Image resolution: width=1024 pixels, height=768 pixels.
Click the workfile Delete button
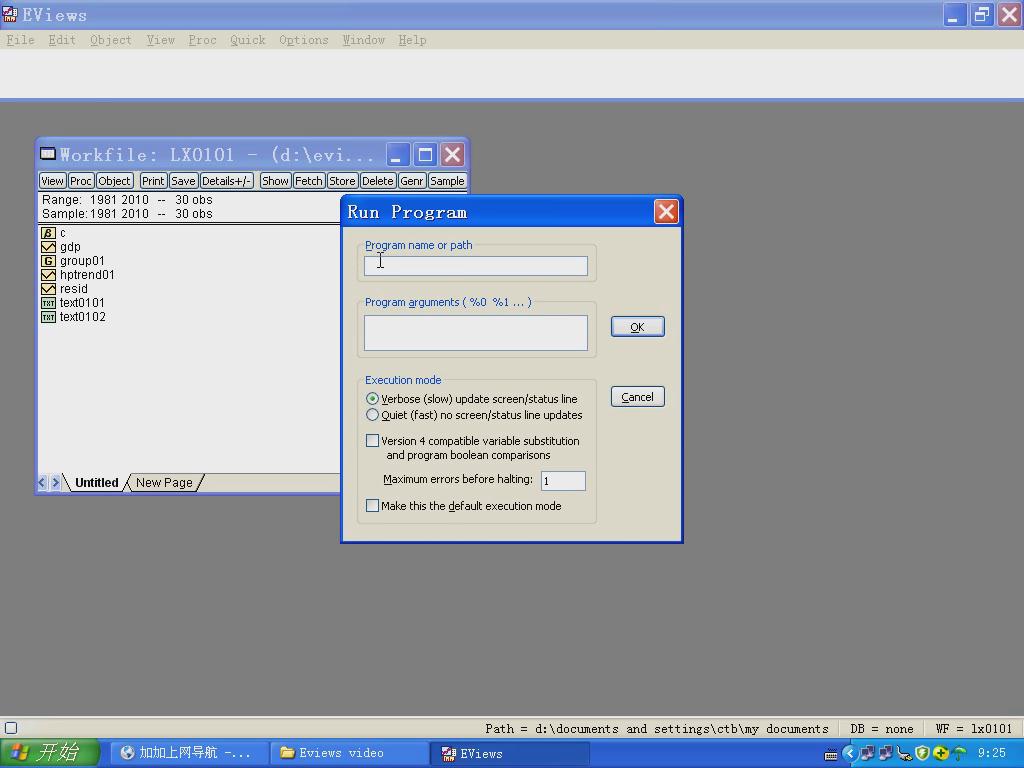pyautogui.click(x=377, y=181)
